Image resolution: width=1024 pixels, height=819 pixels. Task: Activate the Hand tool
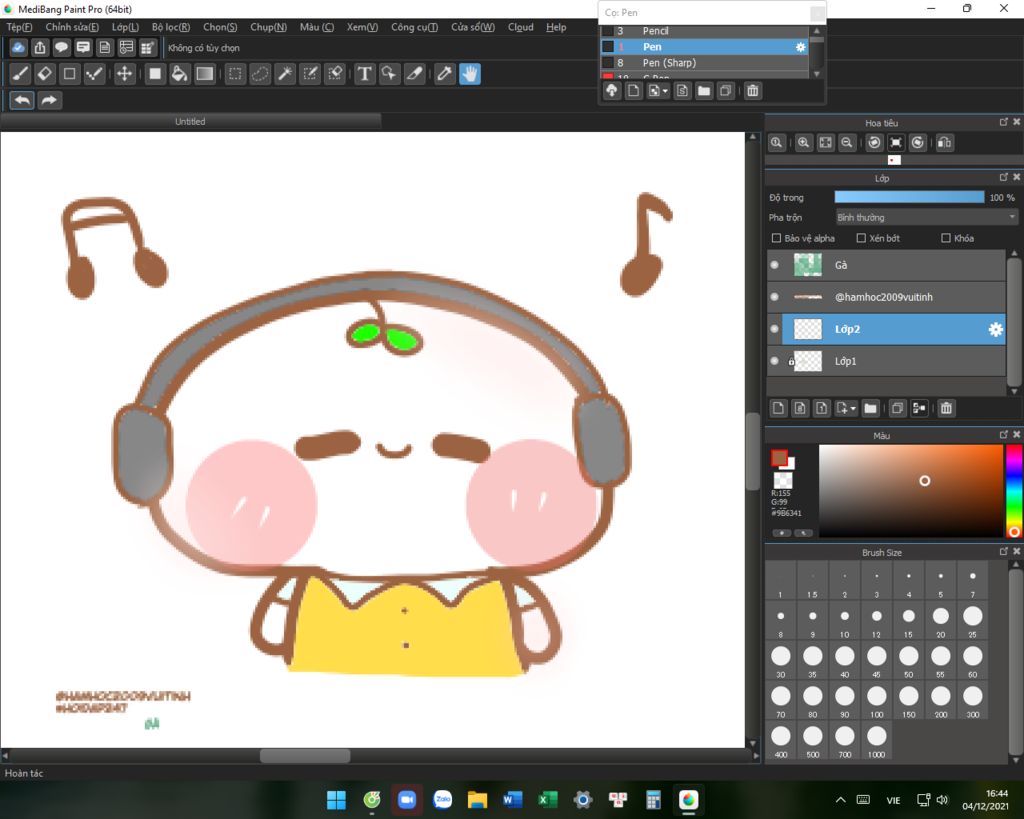(x=470, y=74)
